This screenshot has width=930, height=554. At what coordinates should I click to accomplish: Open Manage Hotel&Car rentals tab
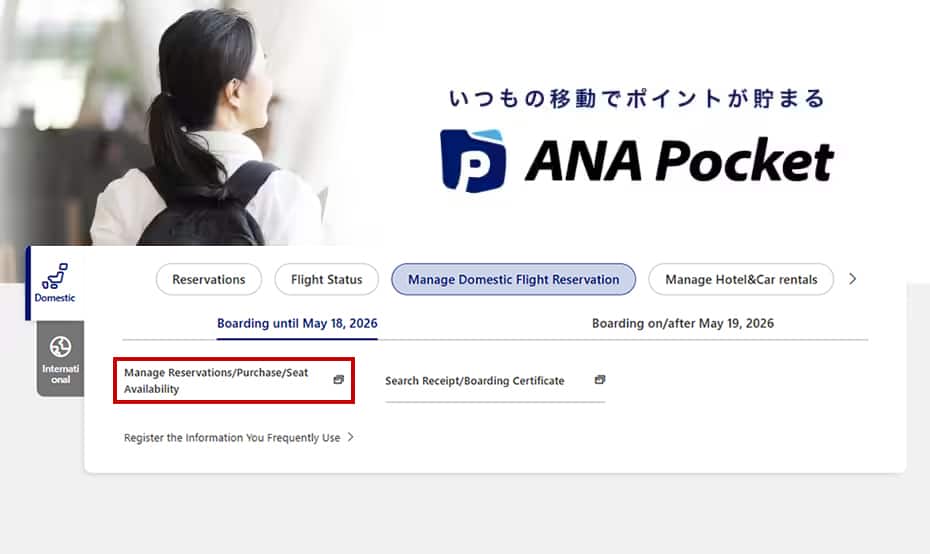pyautogui.click(x=741, y=280)
